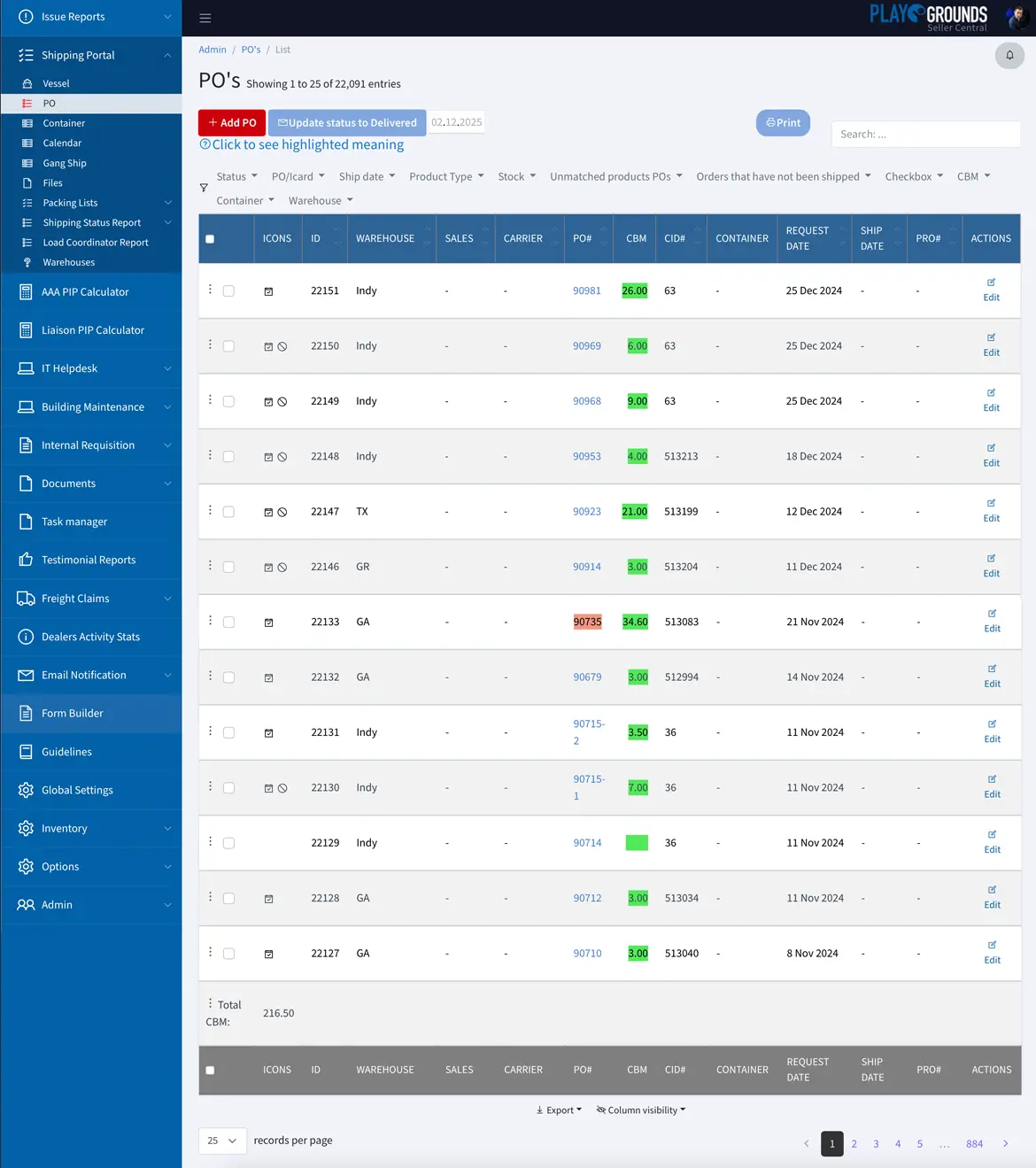The height and width of the screenshot is (1168, 1036).
Task: Click the green CBM badge showing 34.60
Action: [x=635, y=622]
